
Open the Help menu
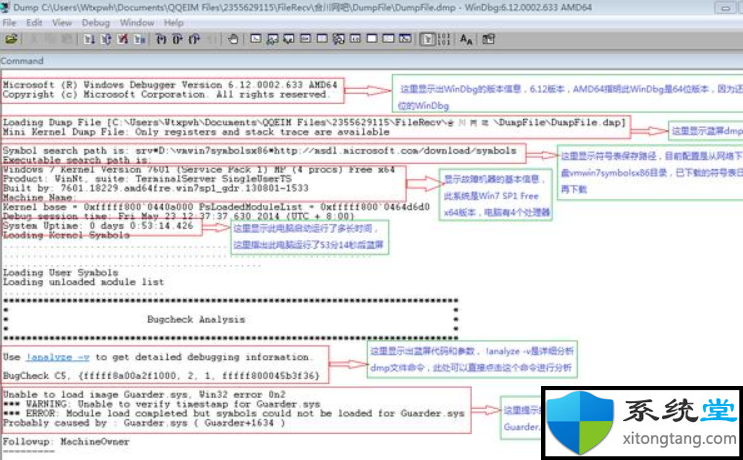[173, 22]
